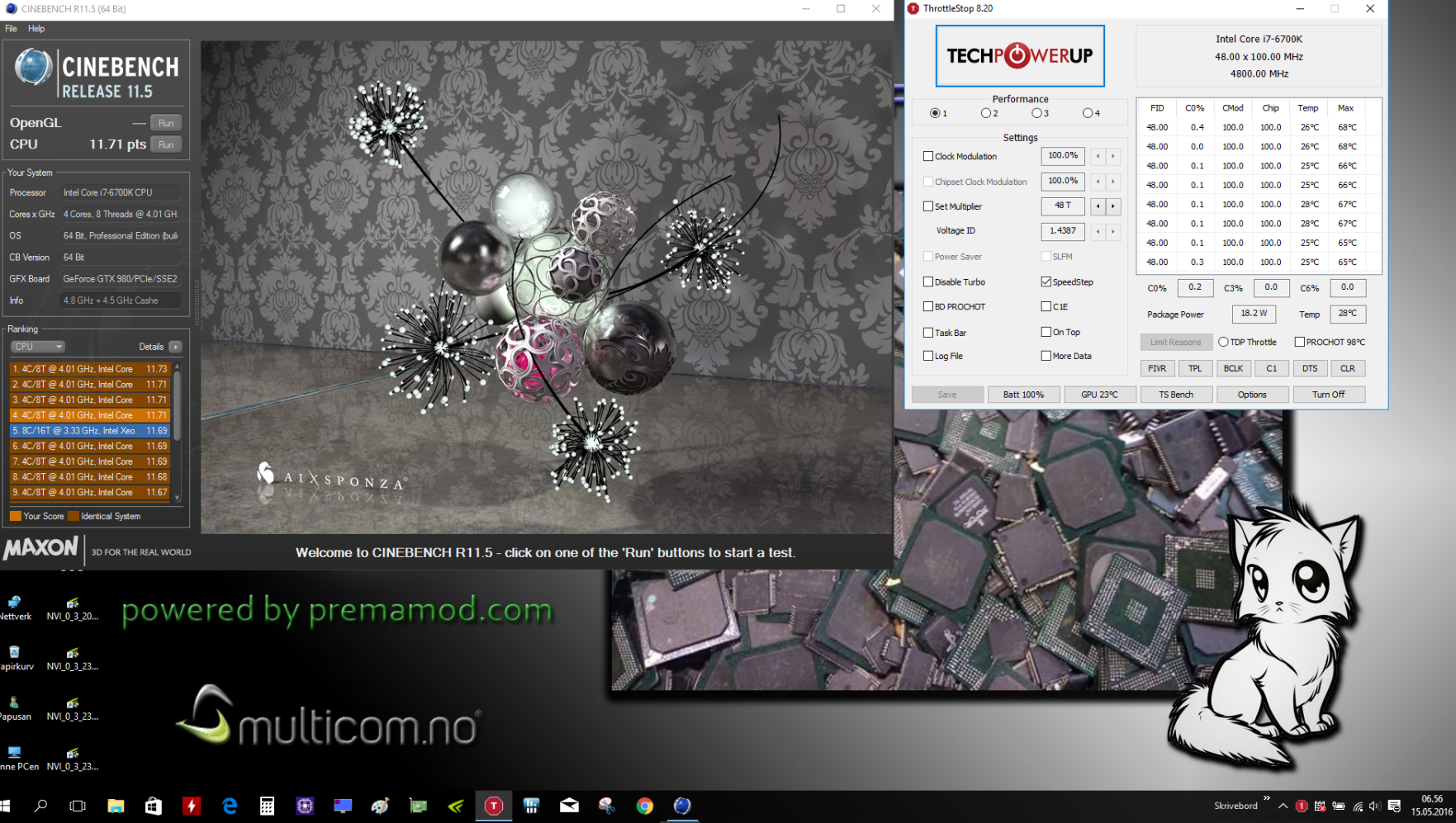Enable the On Top checkbox
Screen dimensions: 1456x823
[1046, 332]
